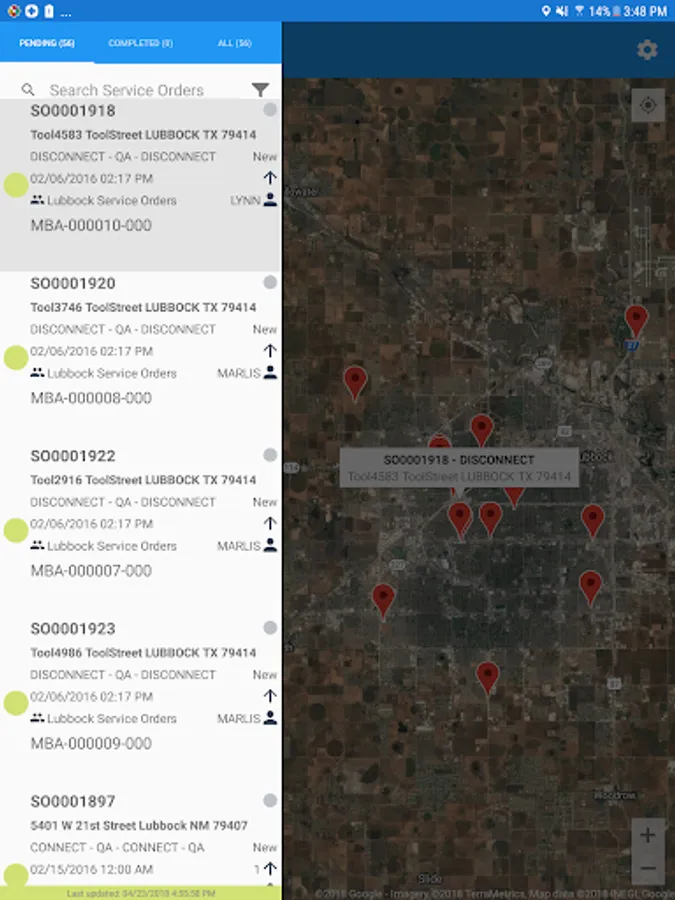Image resolution: width=675 pixels, height=900 pixels.
Task: Open the Completed tab
Action: [x=141, y=43]
